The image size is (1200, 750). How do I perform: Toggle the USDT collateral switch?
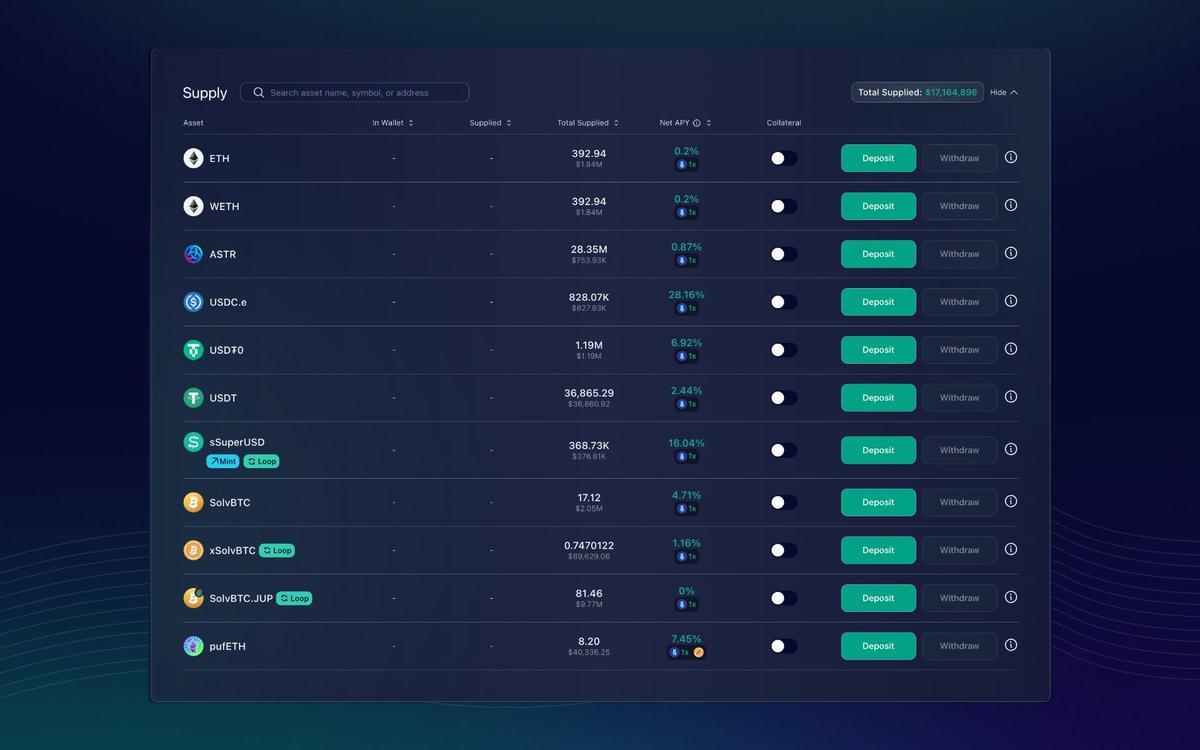784,397
